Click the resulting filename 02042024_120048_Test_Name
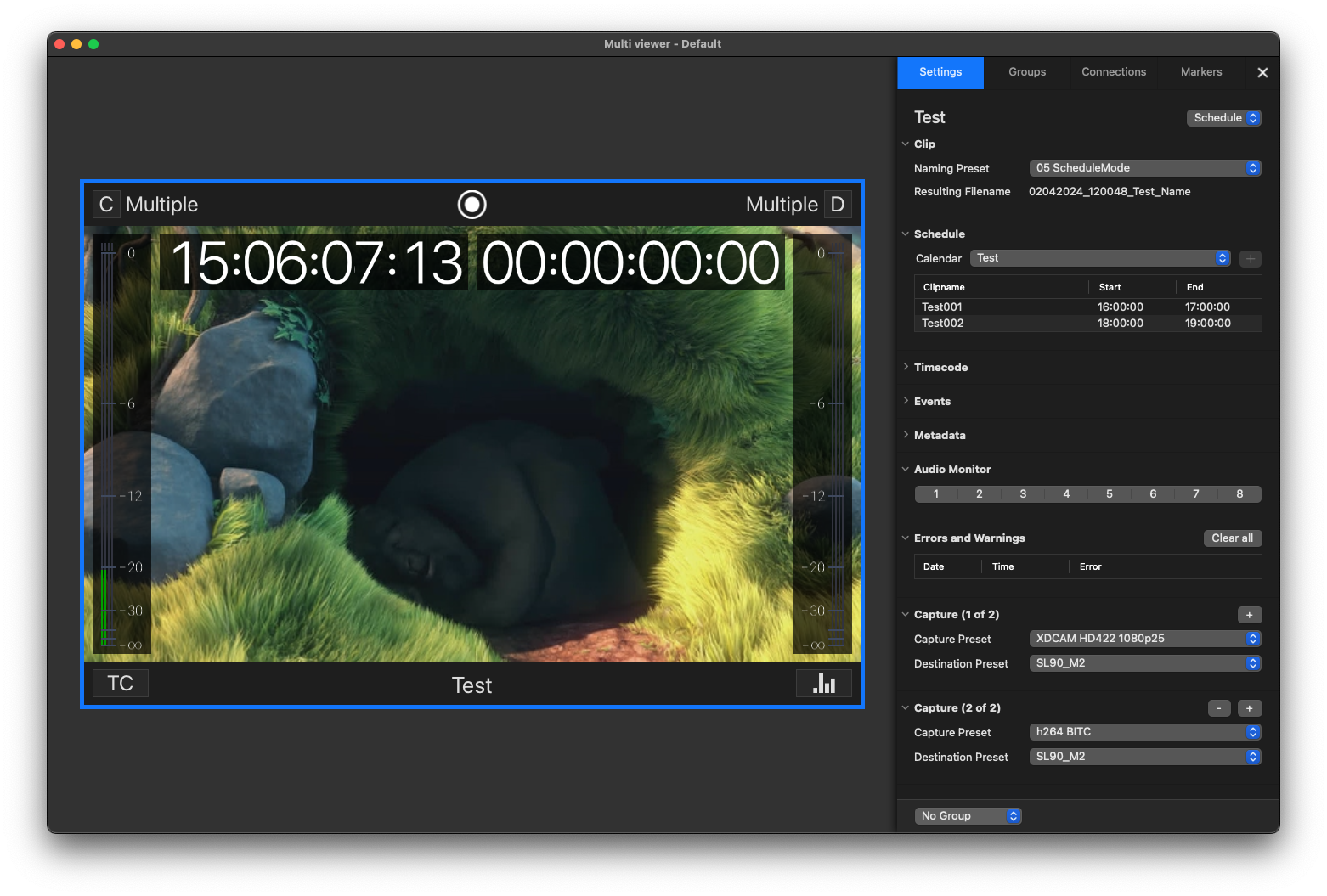Screen dimensions: 1327x896 pyautogui.click(x=1110, y=192)
